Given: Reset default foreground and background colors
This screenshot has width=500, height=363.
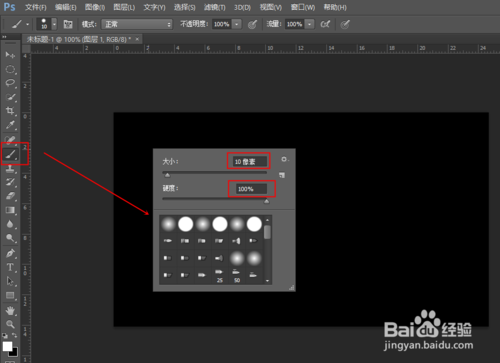Looking at the screenshot, I should pos(5,335).
